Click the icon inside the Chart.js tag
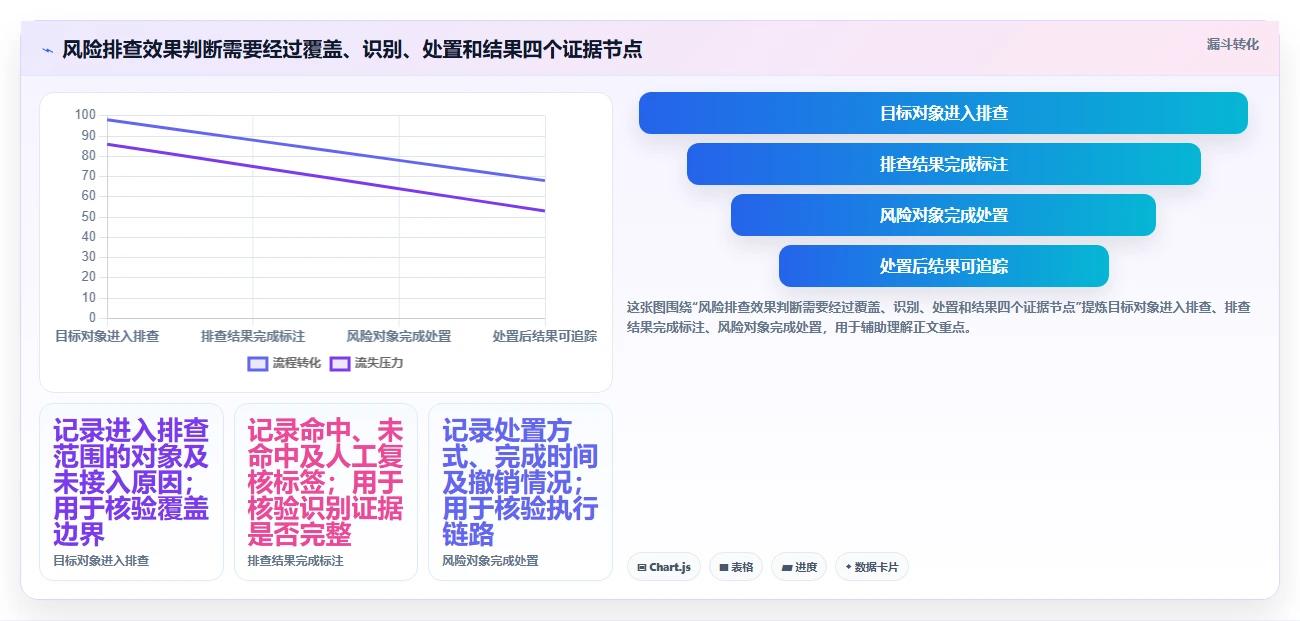The height and width of the screenshot is (621, 1300). 642,567
